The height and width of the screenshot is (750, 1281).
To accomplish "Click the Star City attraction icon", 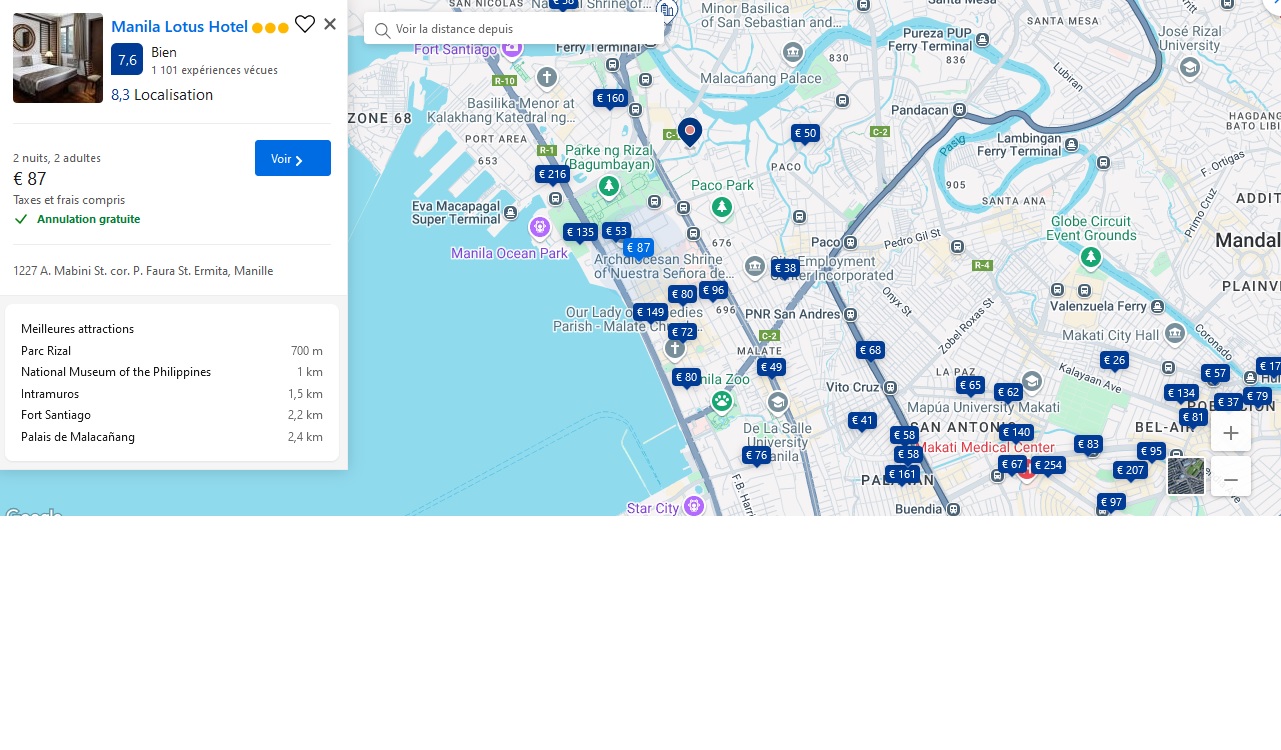I will [x=694, y=506].
